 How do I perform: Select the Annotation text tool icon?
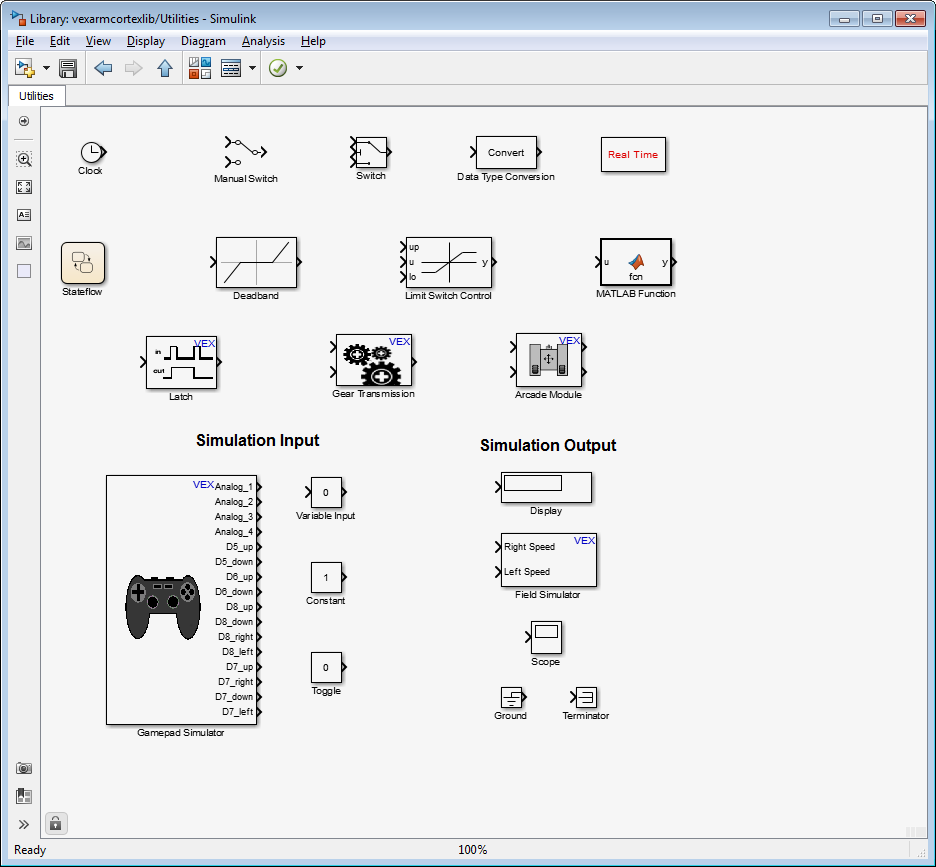(x=24, y=215)
